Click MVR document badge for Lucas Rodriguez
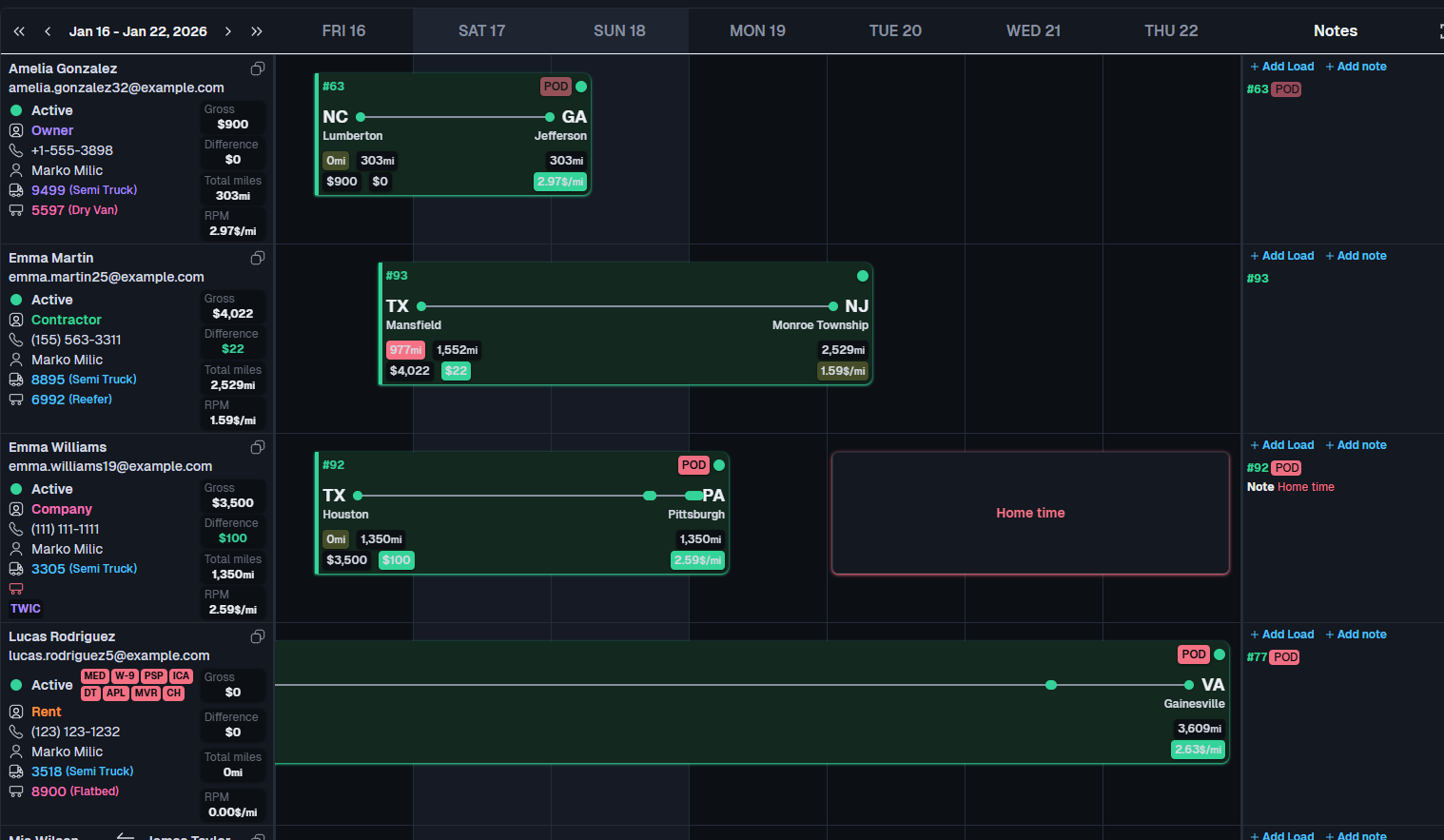This screenshot has height=840, width=1444. point(146,693)
